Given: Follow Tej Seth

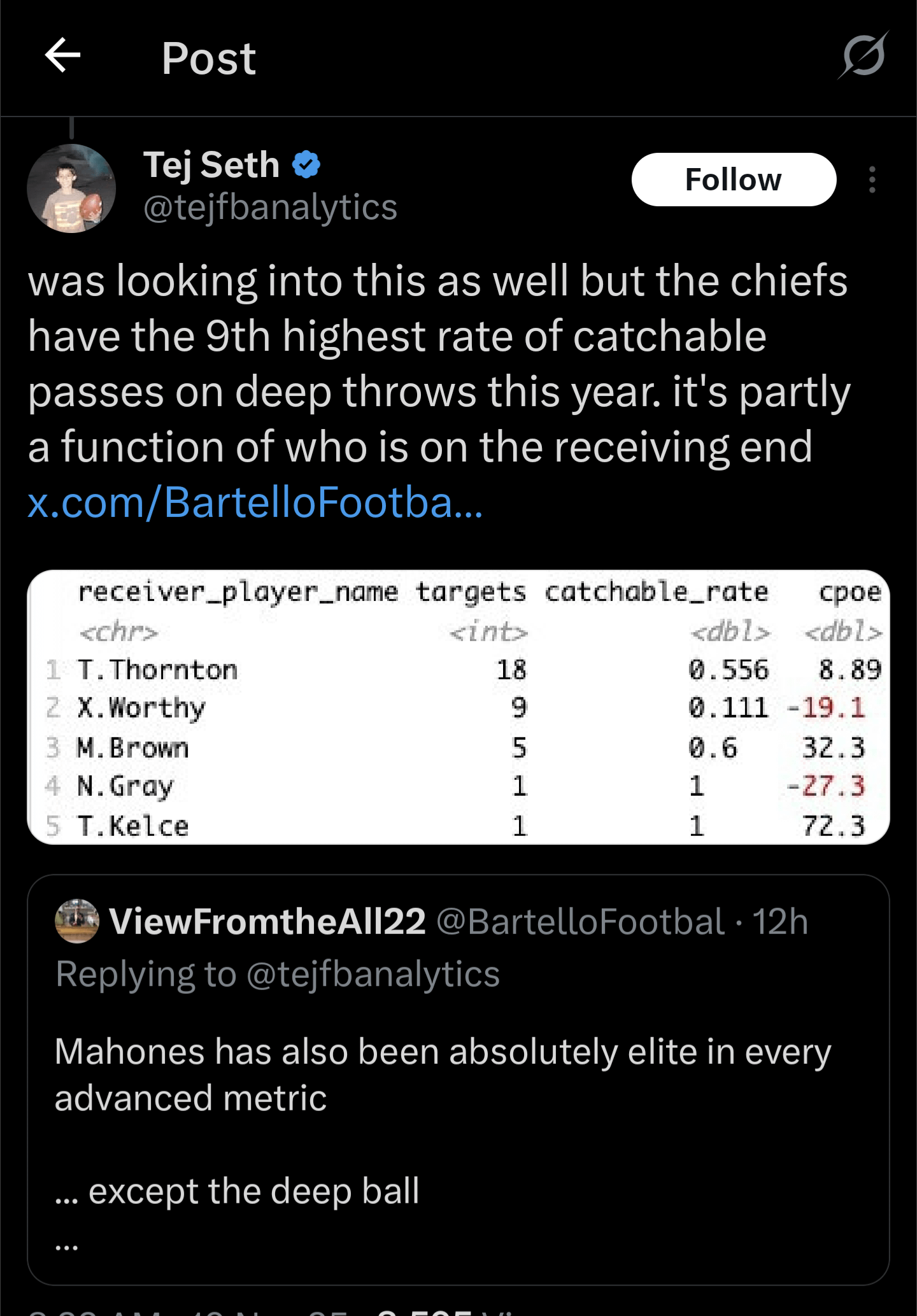Looking at the screenshot, I should click(734, 180).
